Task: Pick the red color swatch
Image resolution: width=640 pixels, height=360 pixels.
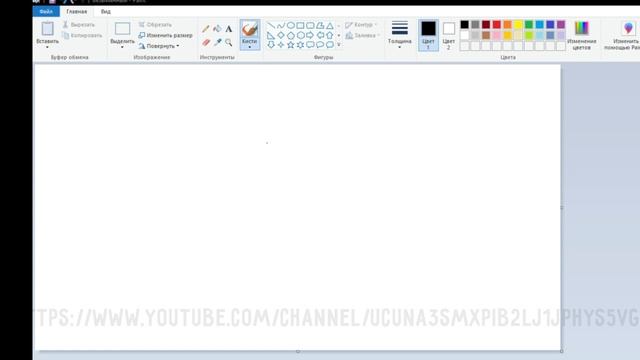Action: (x=497, y=25)
